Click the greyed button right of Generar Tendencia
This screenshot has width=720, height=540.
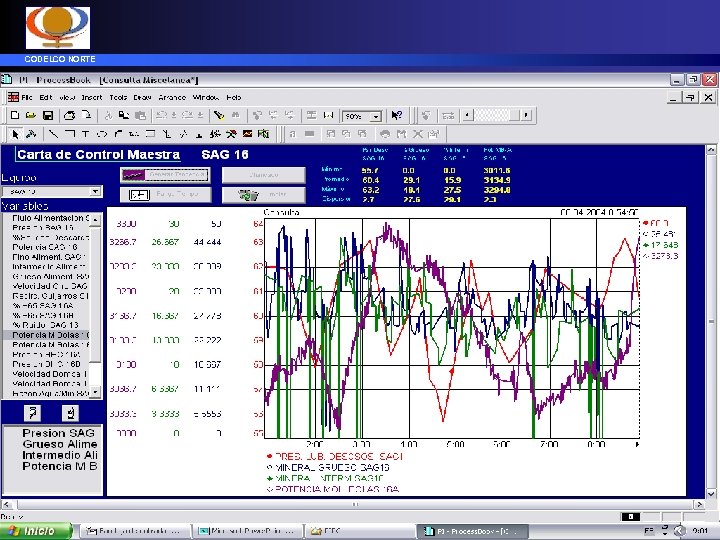[264, 175]
